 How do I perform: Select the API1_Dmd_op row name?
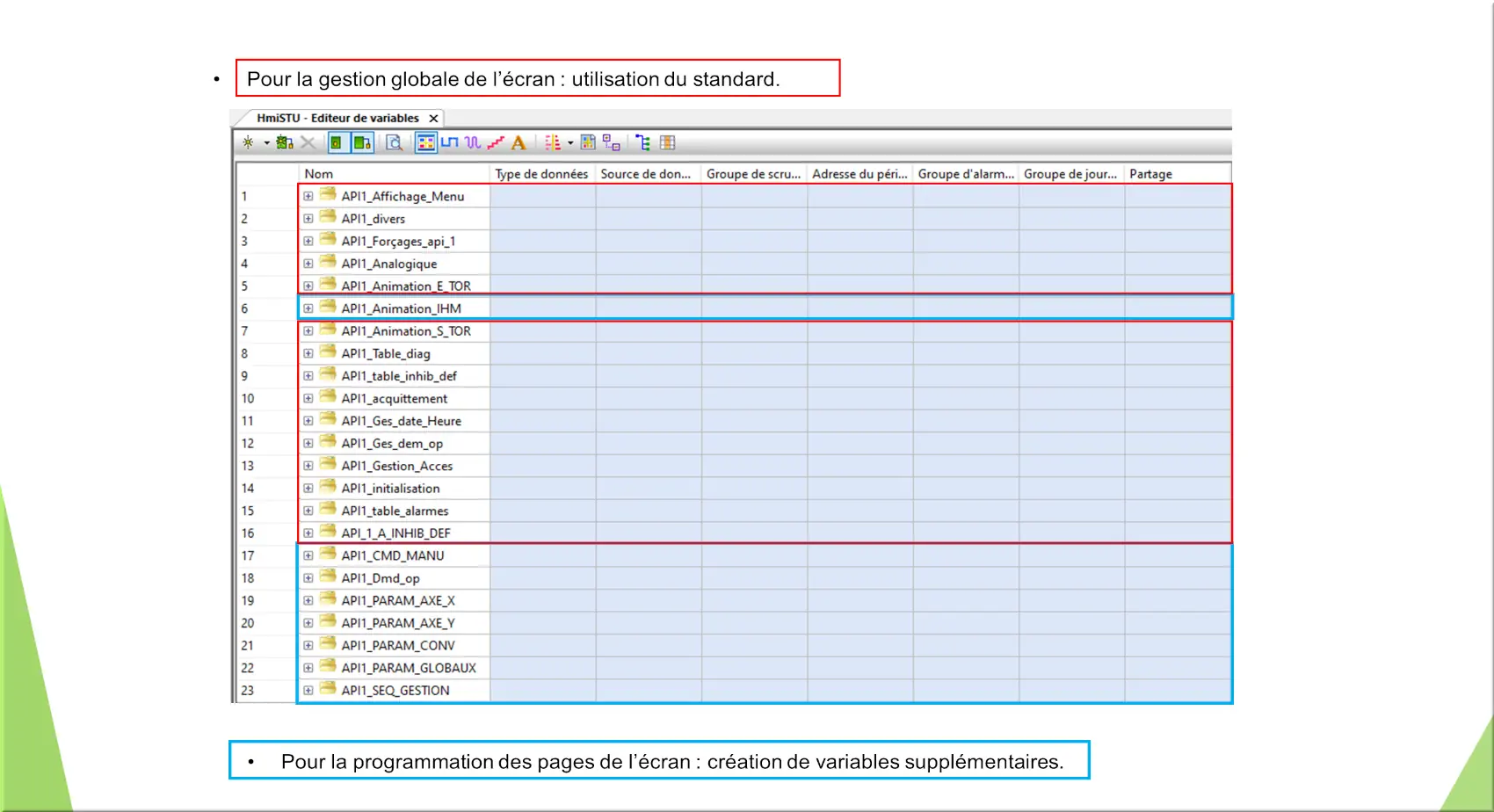click(381, 578)
